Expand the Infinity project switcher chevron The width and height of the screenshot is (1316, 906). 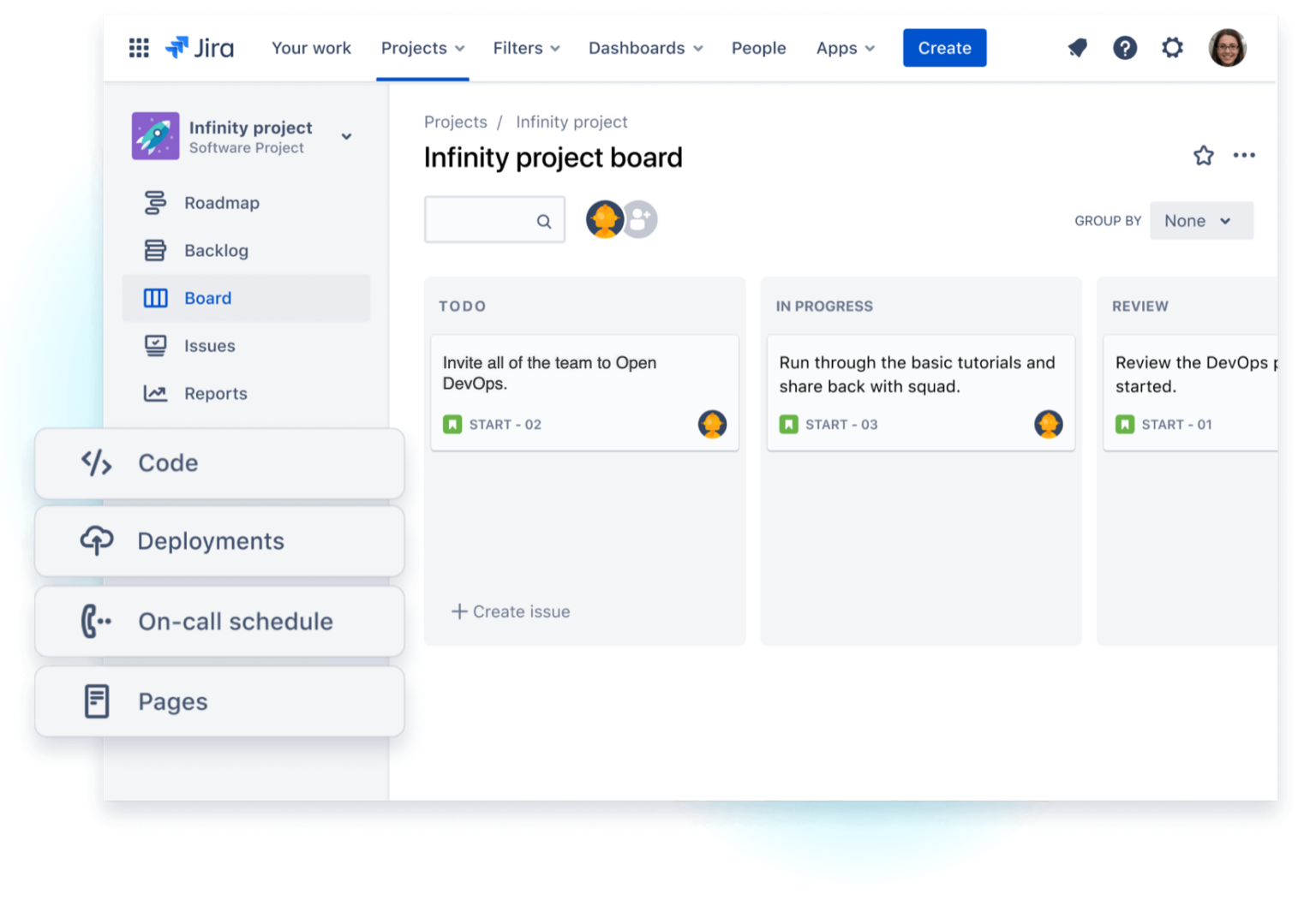(346, 136)
